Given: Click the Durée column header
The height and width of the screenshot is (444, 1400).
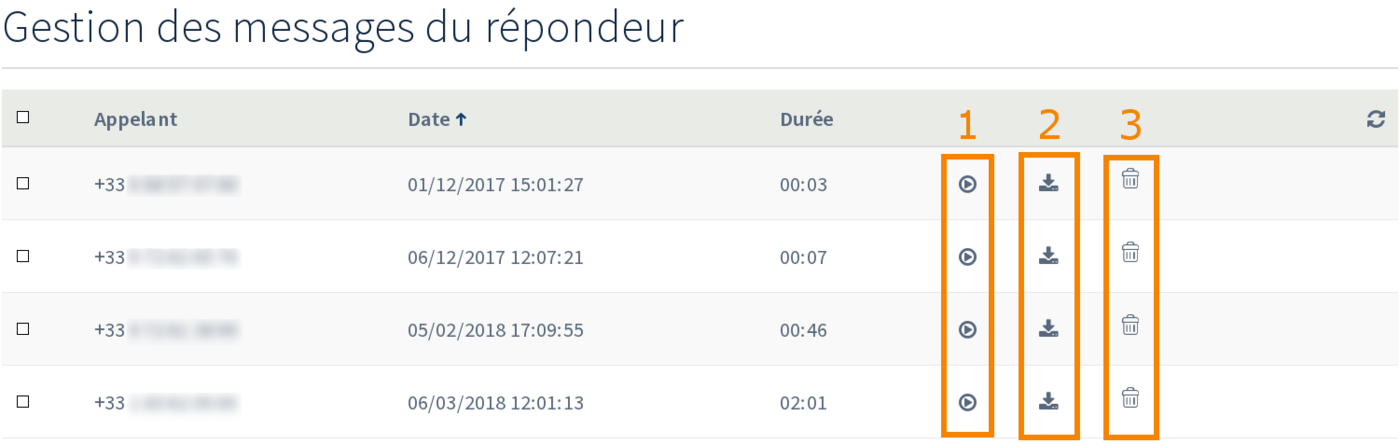Looking at the screenshot, I should click(x=806, y=119).
